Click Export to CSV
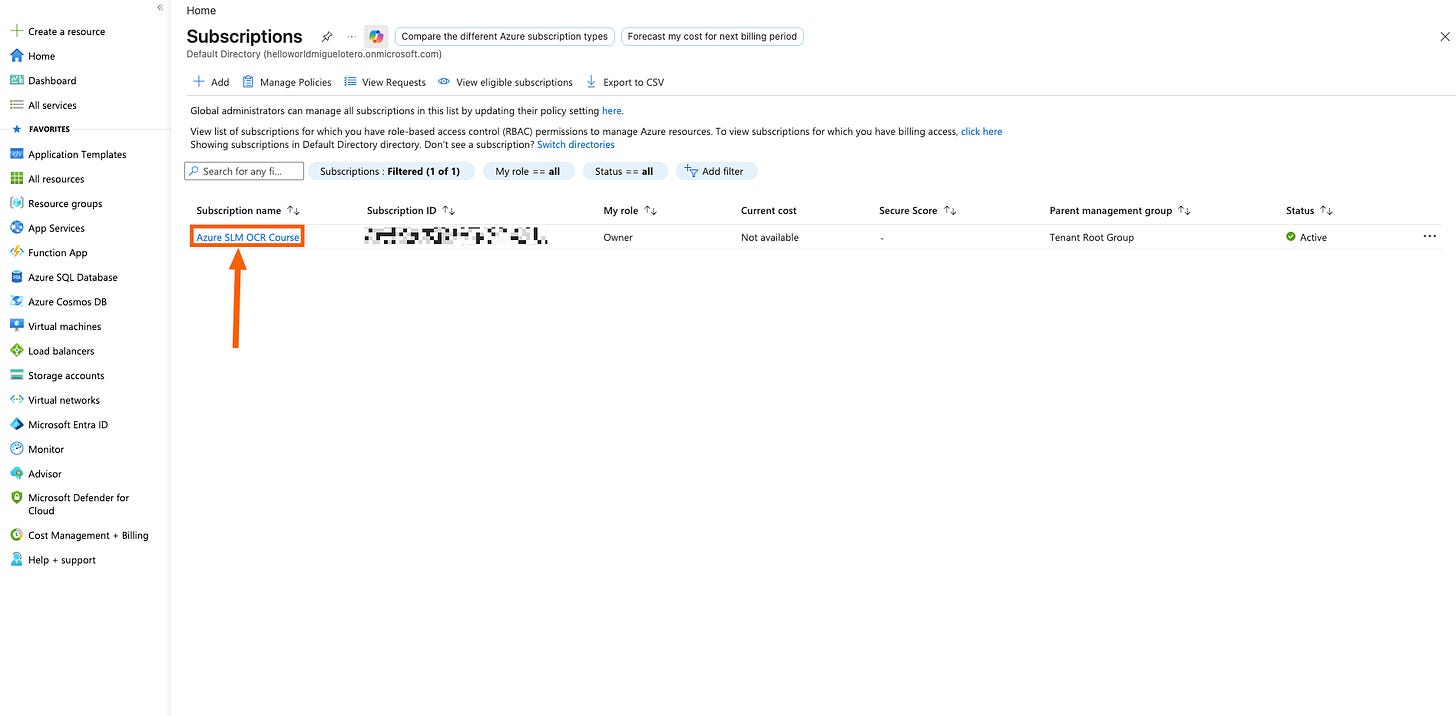1456x716 pixels. coord(625,82)
